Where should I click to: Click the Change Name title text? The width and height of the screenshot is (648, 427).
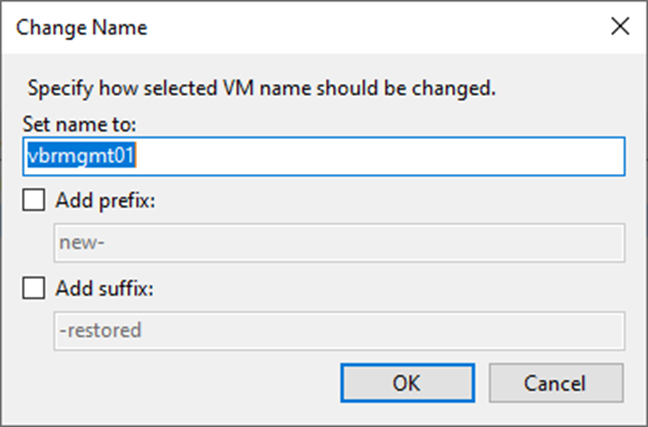[81, 28]
